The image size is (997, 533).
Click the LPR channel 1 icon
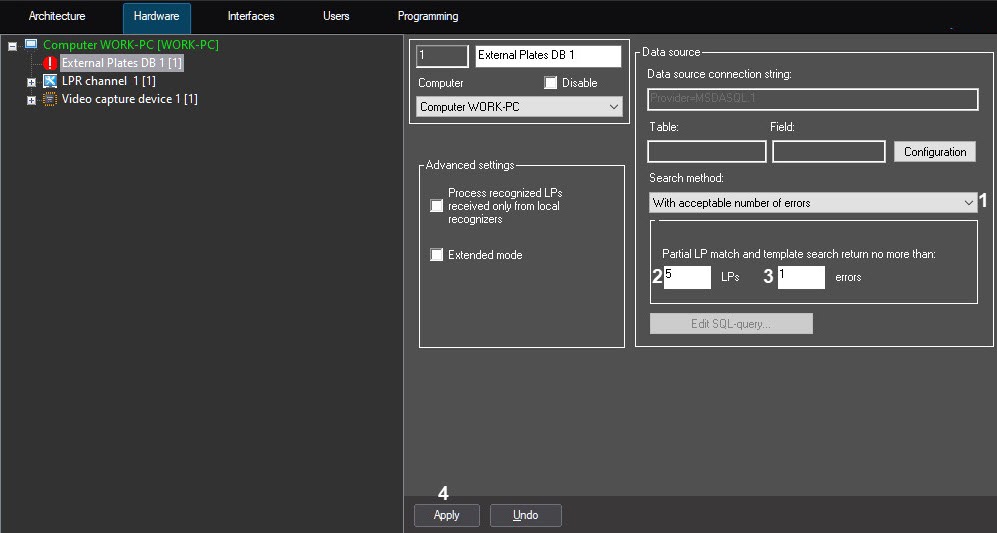(50, 81)
